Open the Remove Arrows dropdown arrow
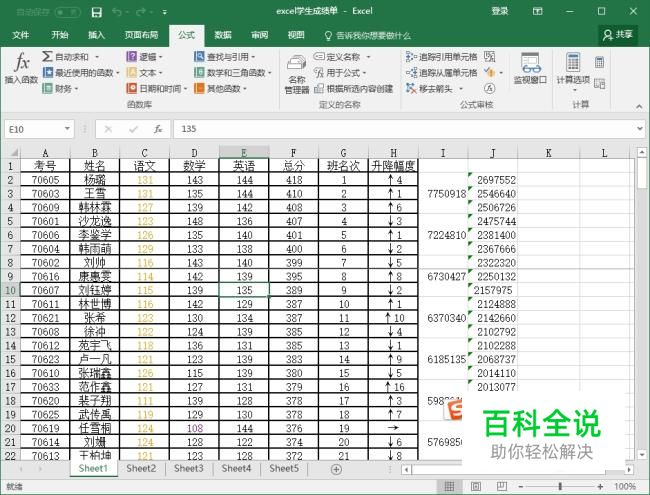Screen dimensions: 650x495 click(x=461, y=89)
